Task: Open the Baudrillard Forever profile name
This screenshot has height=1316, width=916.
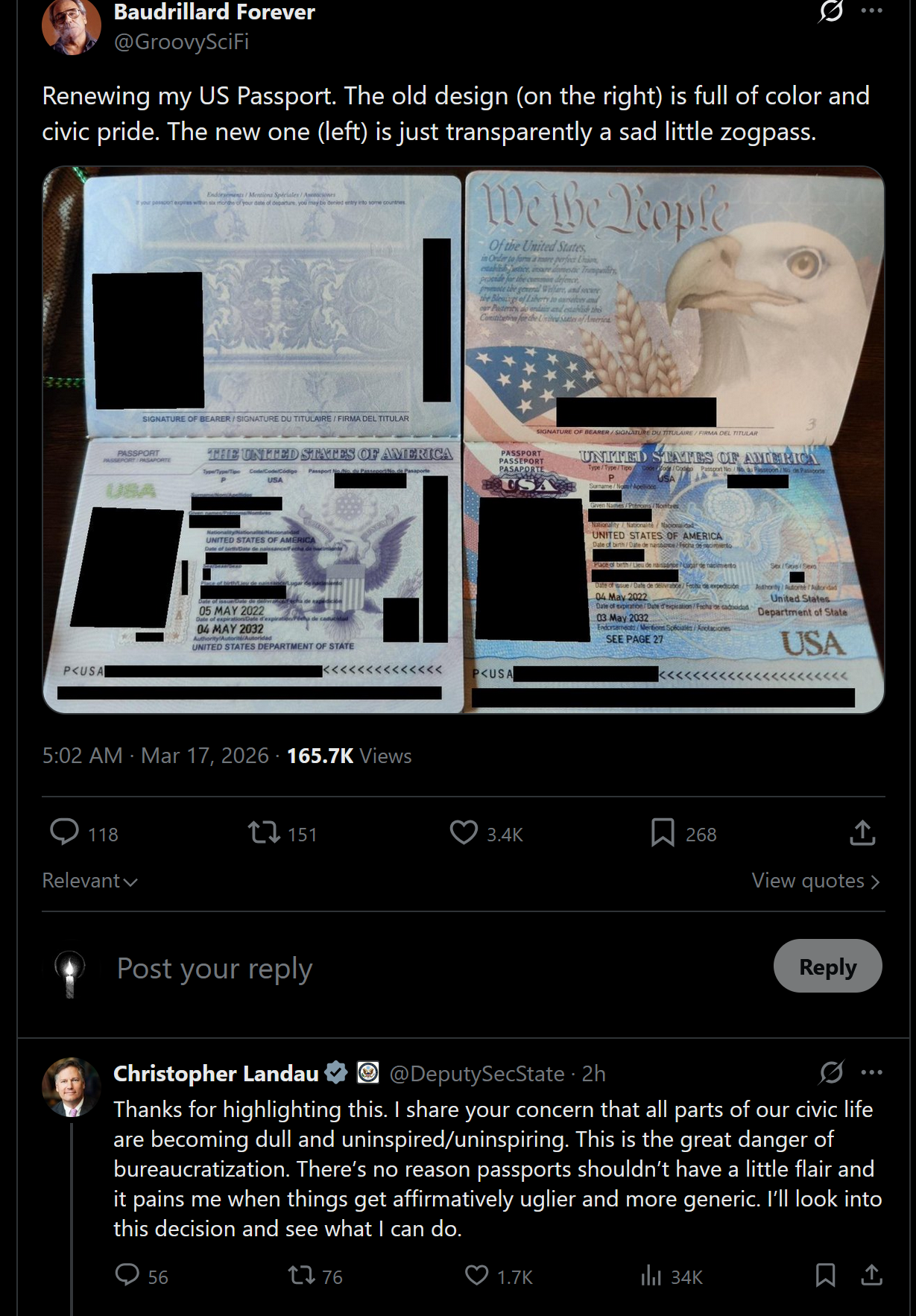Action: 215,13
